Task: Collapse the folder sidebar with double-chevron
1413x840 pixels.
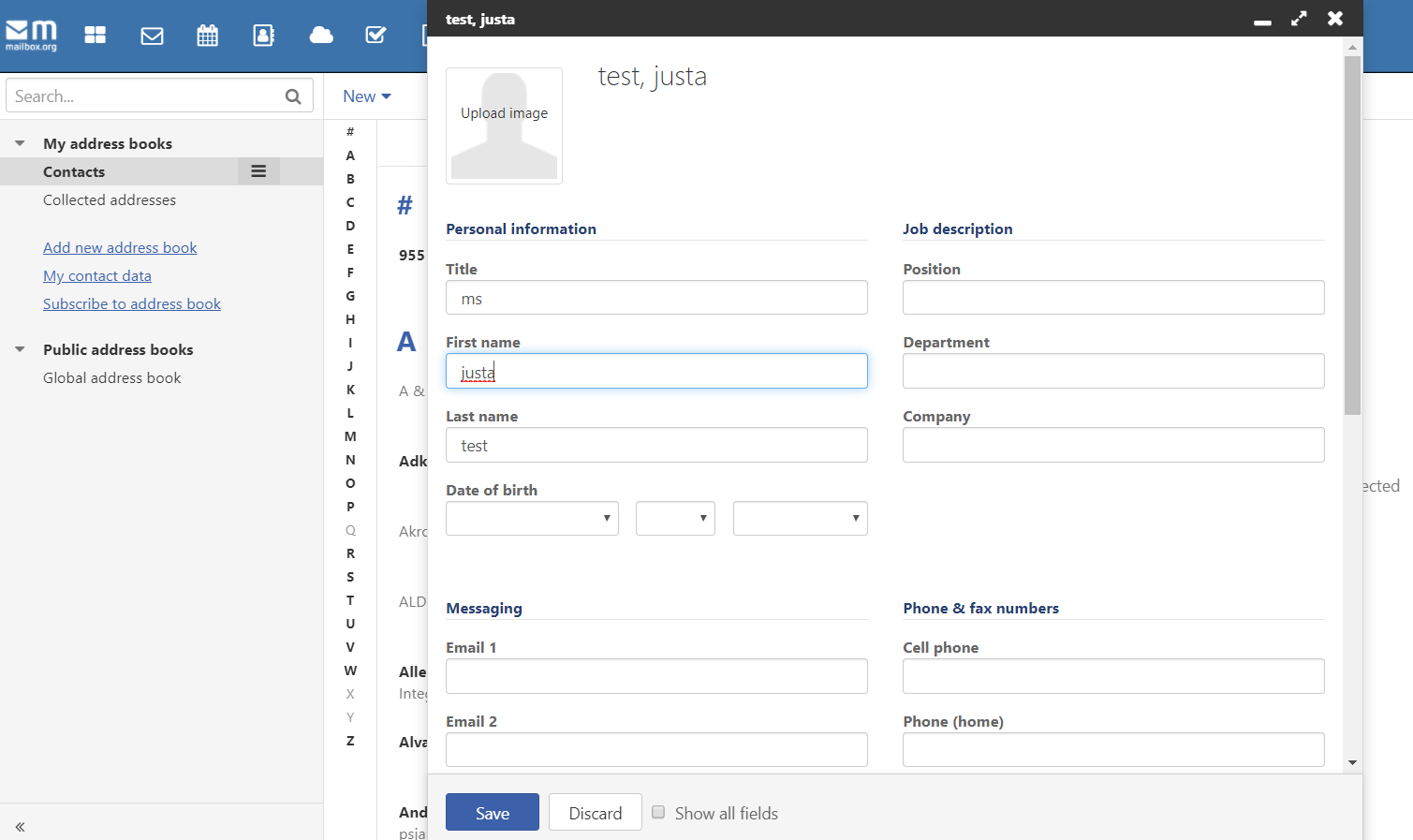Action: 20,827
